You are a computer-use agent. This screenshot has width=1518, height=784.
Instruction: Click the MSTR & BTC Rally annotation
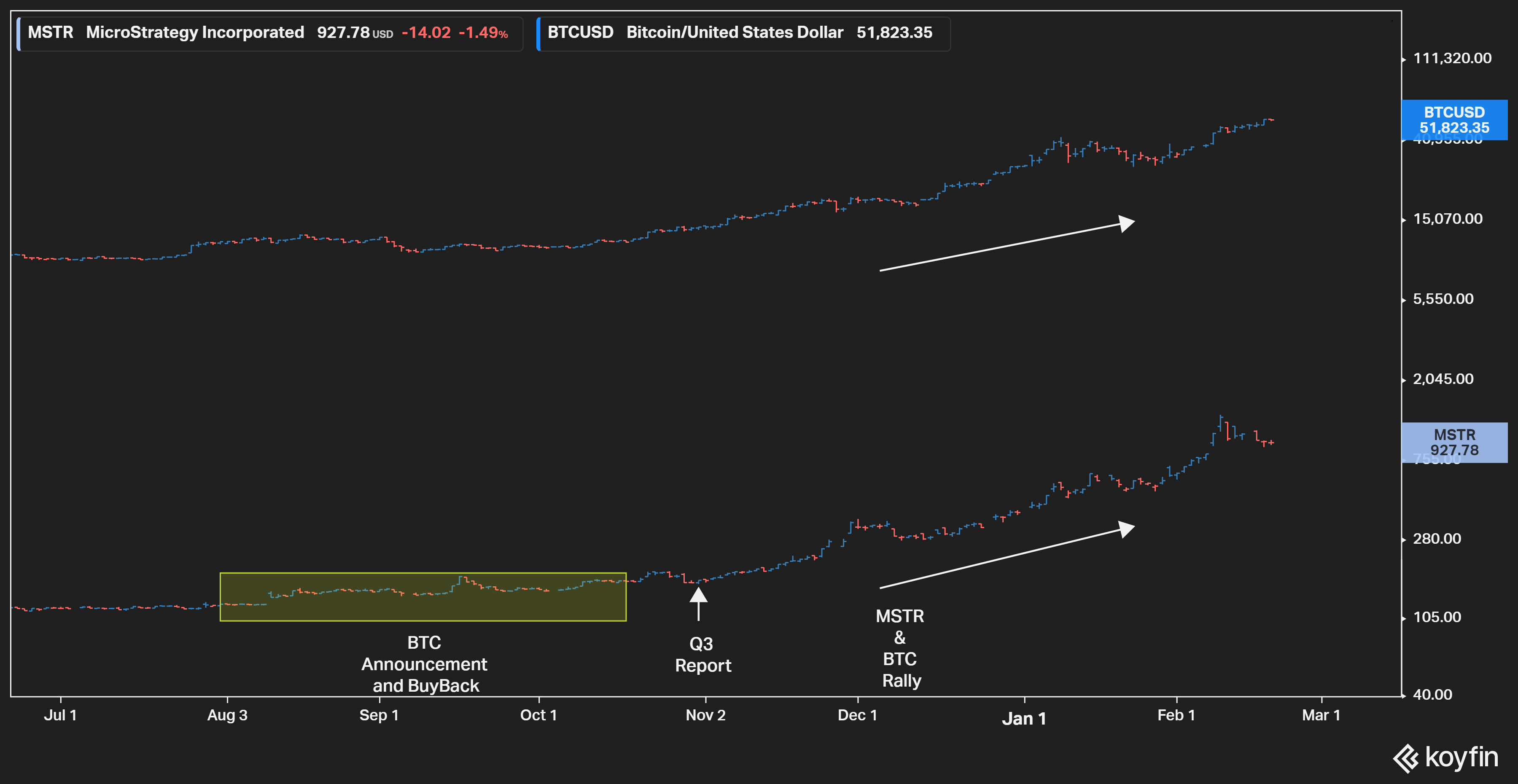(x=900, y=648)
